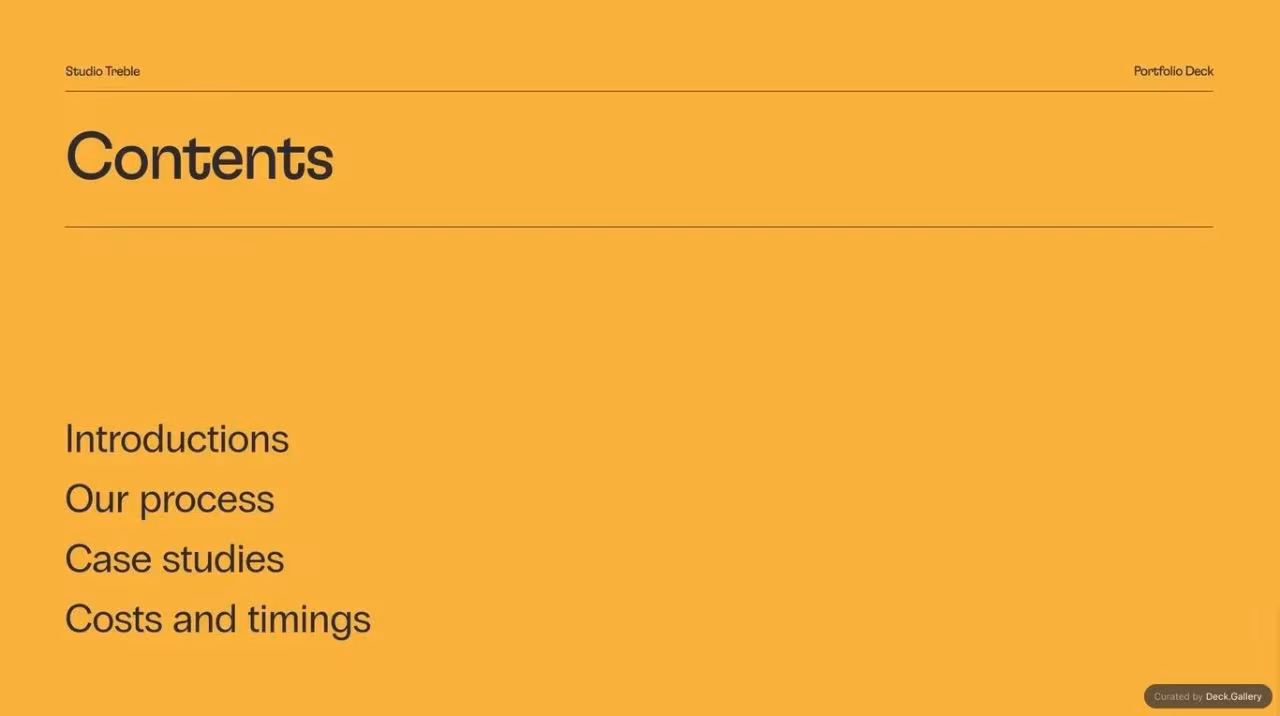Click the word Portfolio at top right
1280x716 pixels.
[x=1158, y=71]
